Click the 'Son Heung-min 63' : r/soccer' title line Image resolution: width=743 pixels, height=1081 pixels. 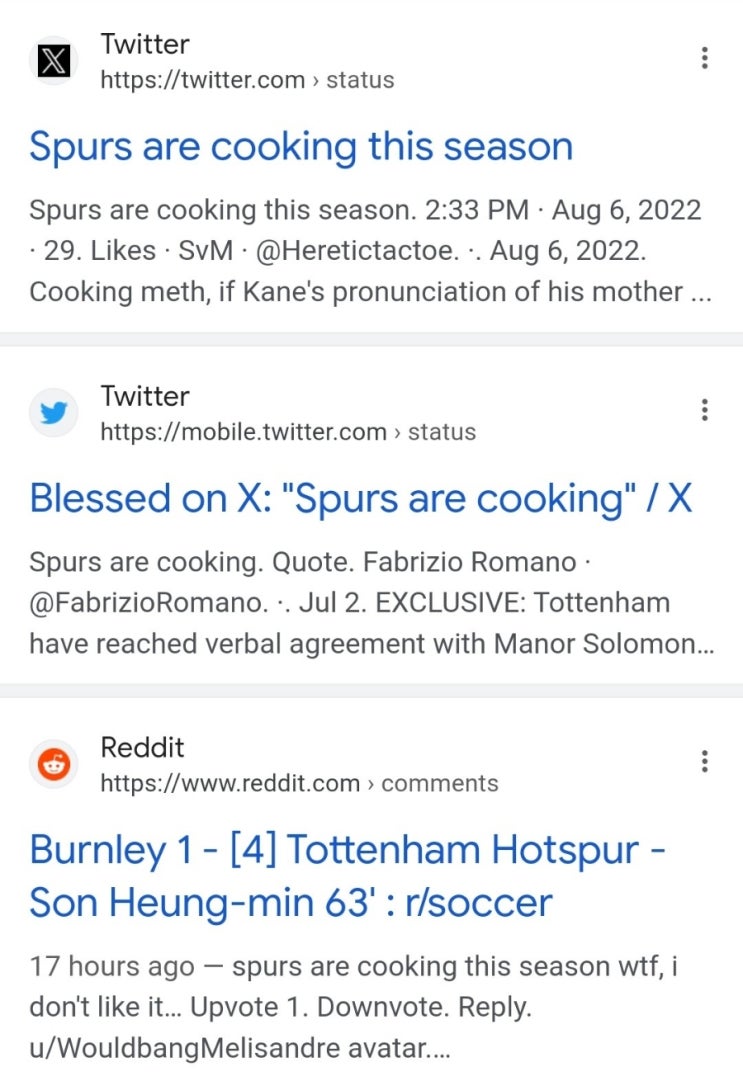[291, 902]
